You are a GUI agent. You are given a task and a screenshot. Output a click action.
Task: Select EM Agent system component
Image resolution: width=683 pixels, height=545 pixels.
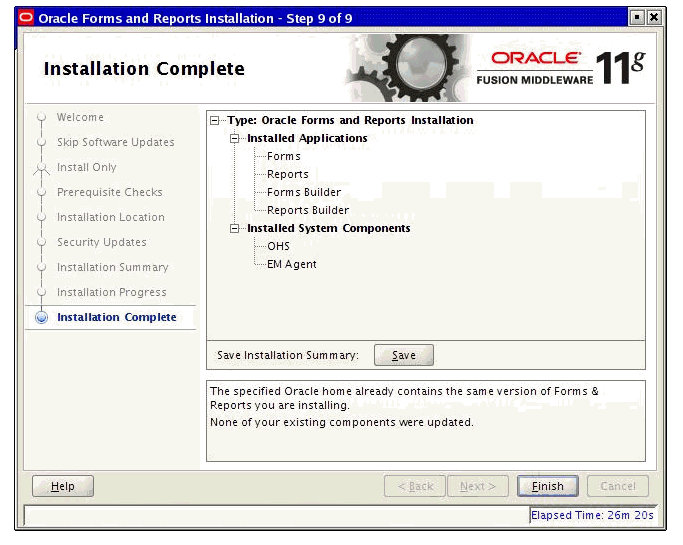click(x=291, y=264)
